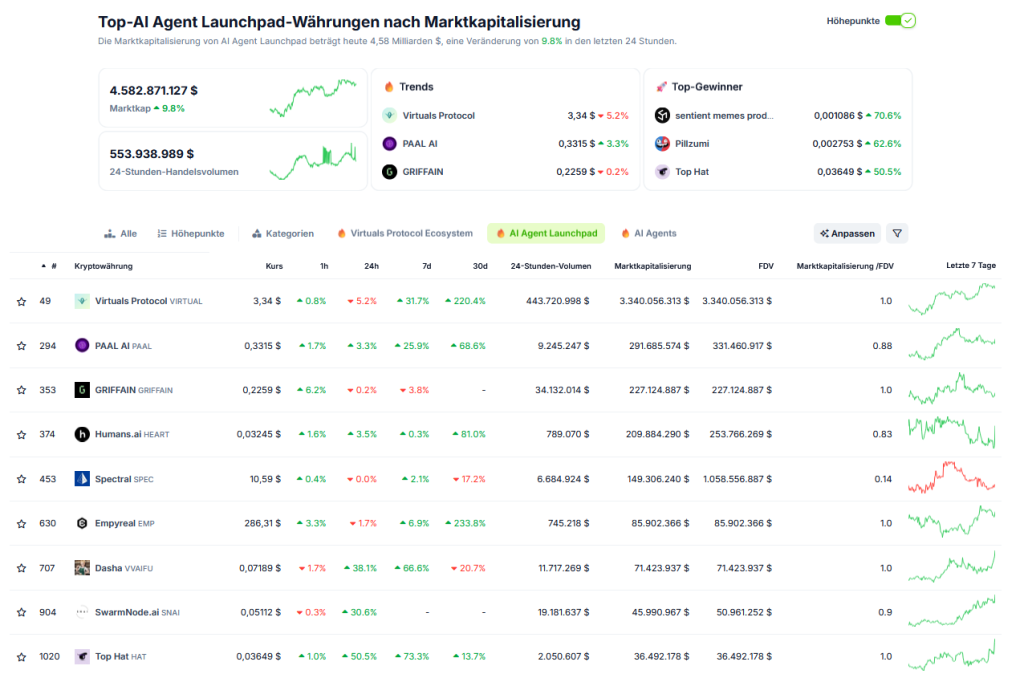Open the Kategorien tab
The height and width of the screenshot is (678, 1024).
click(283, 233)
